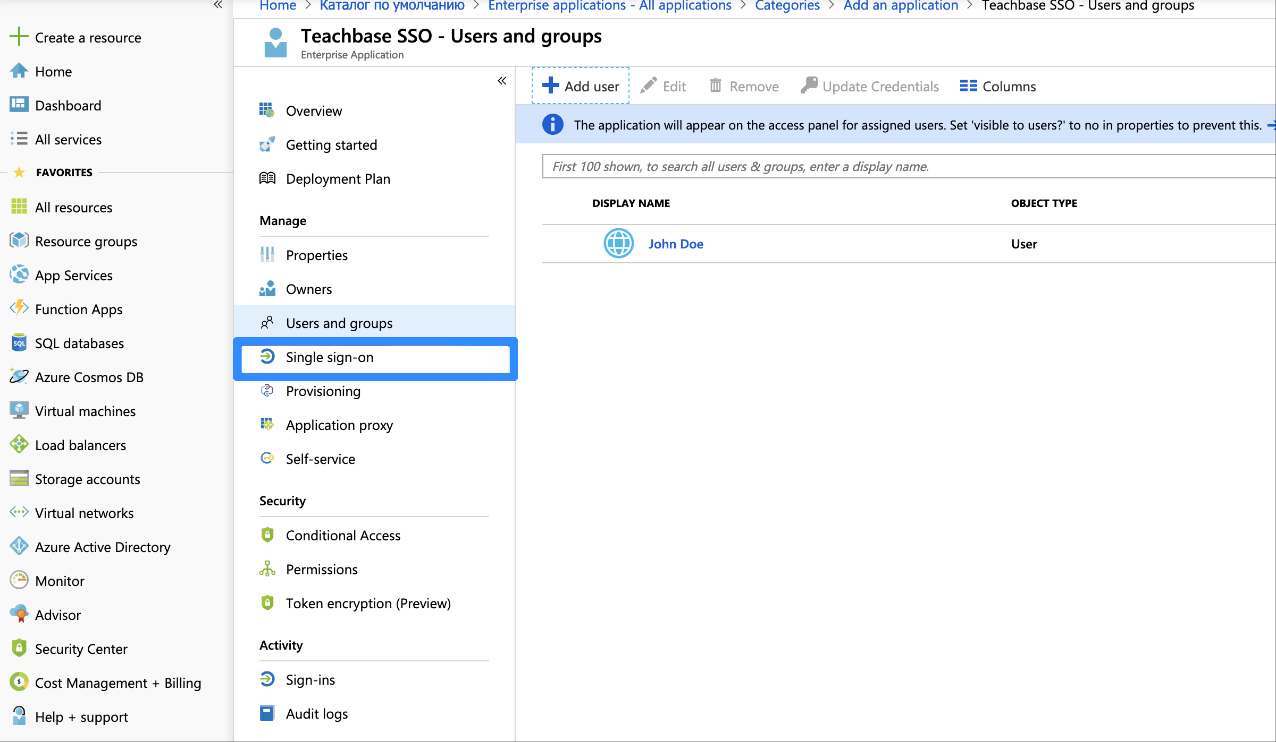
Task: Click the Virtual networks icon
Action: point(18,513)
